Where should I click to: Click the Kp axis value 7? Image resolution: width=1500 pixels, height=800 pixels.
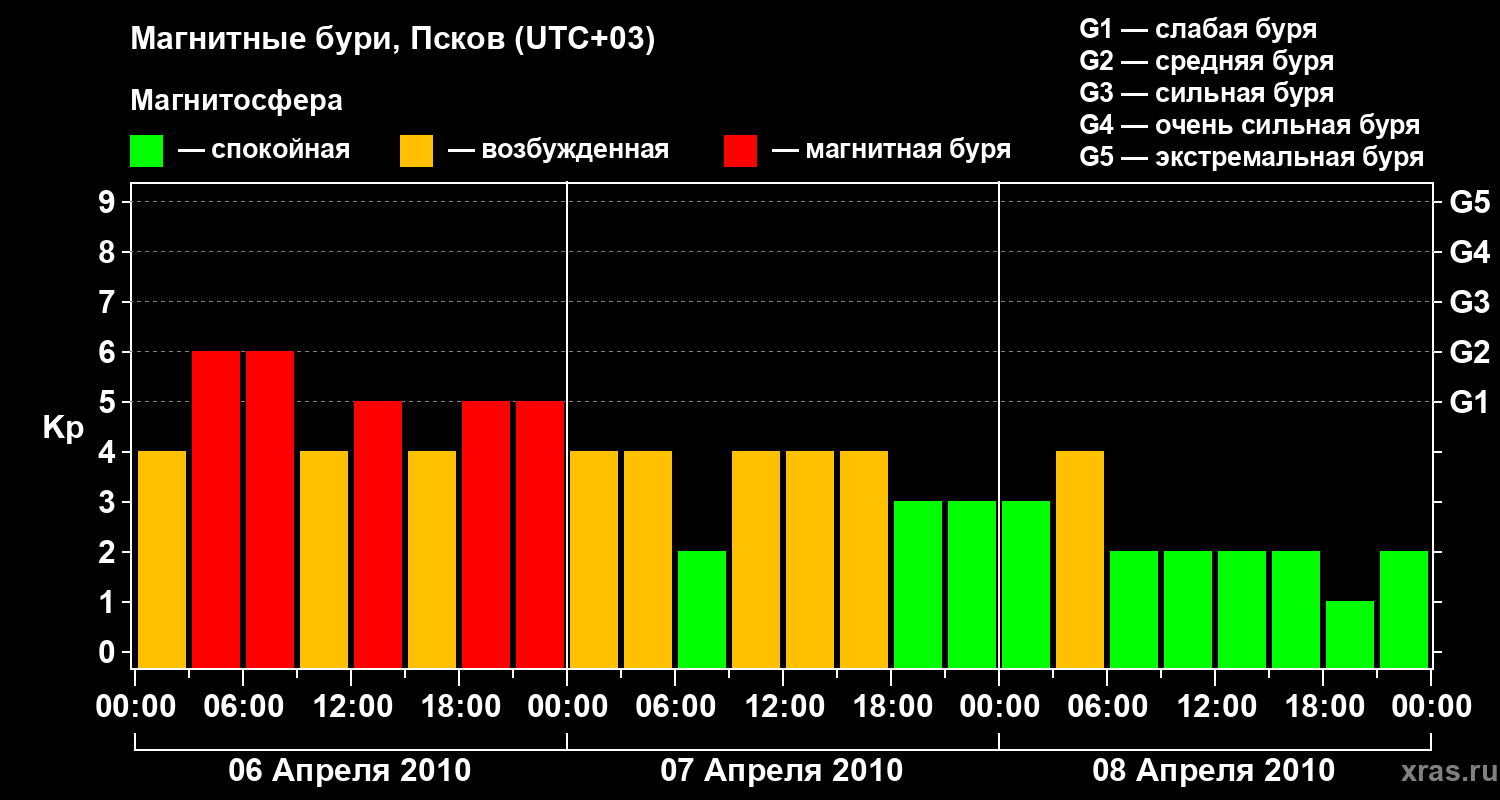coord(109,303)
